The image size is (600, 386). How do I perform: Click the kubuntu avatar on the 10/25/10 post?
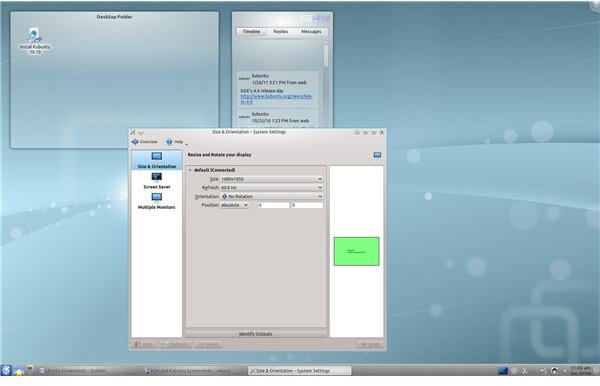point(244,117)
